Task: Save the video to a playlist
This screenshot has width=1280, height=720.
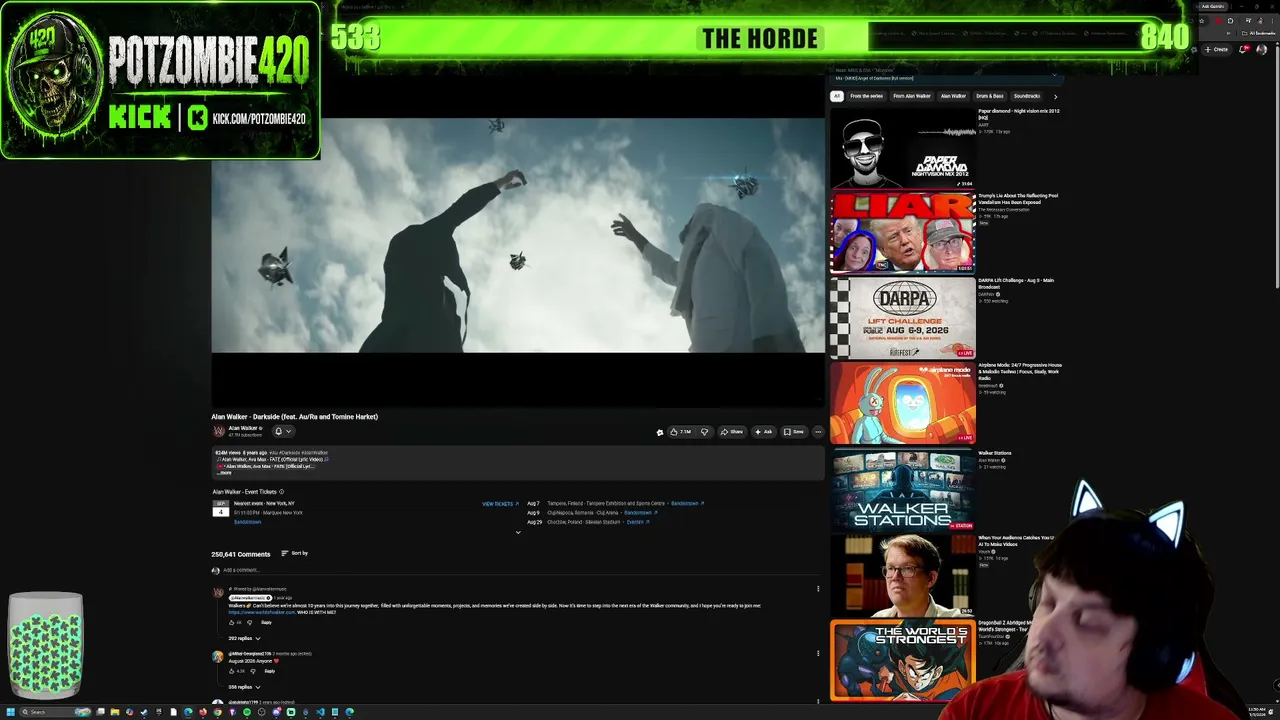Action: [794, 432]
